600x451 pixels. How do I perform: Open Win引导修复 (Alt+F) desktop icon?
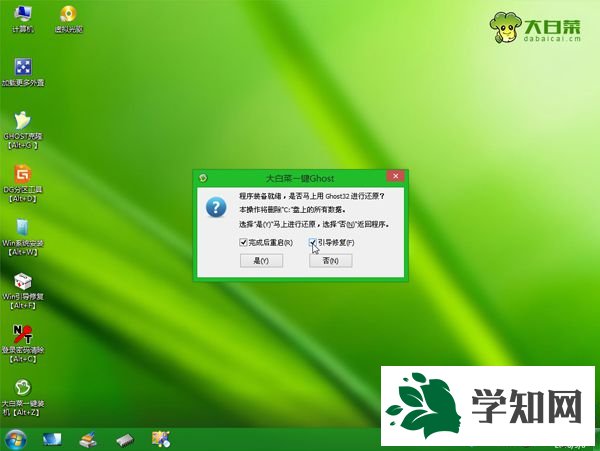23,291
